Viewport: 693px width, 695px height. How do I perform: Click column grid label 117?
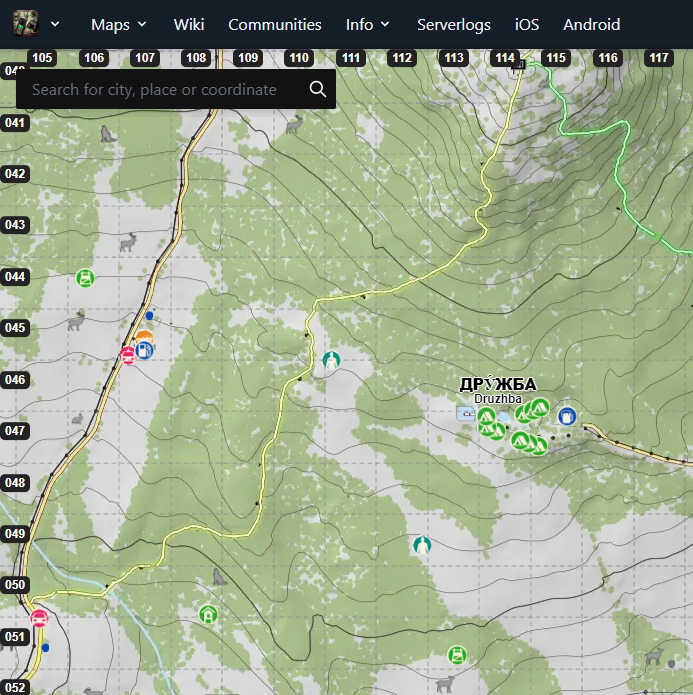pos(659,58)
